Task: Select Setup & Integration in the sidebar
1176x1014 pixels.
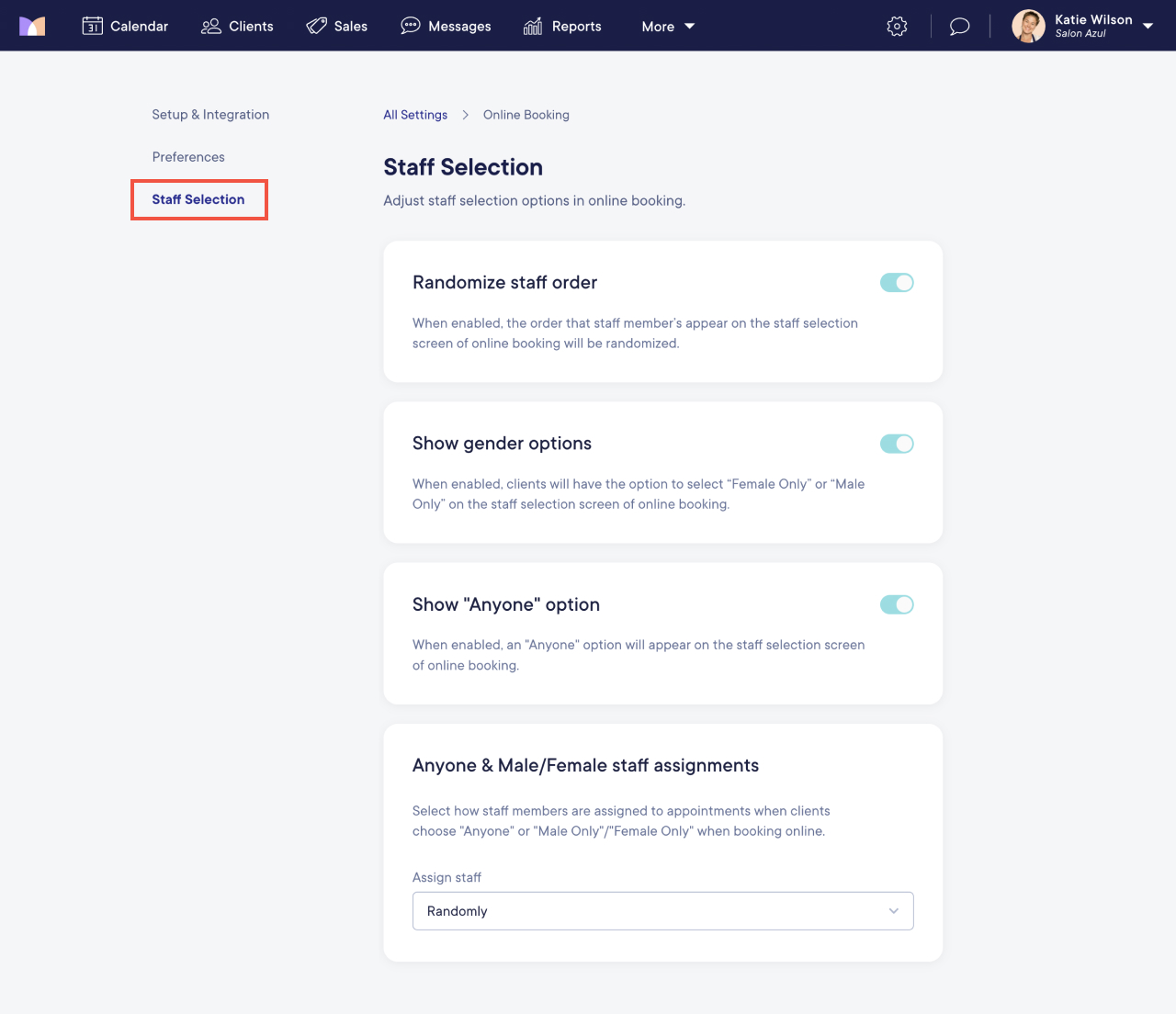Action: point(210,114)
